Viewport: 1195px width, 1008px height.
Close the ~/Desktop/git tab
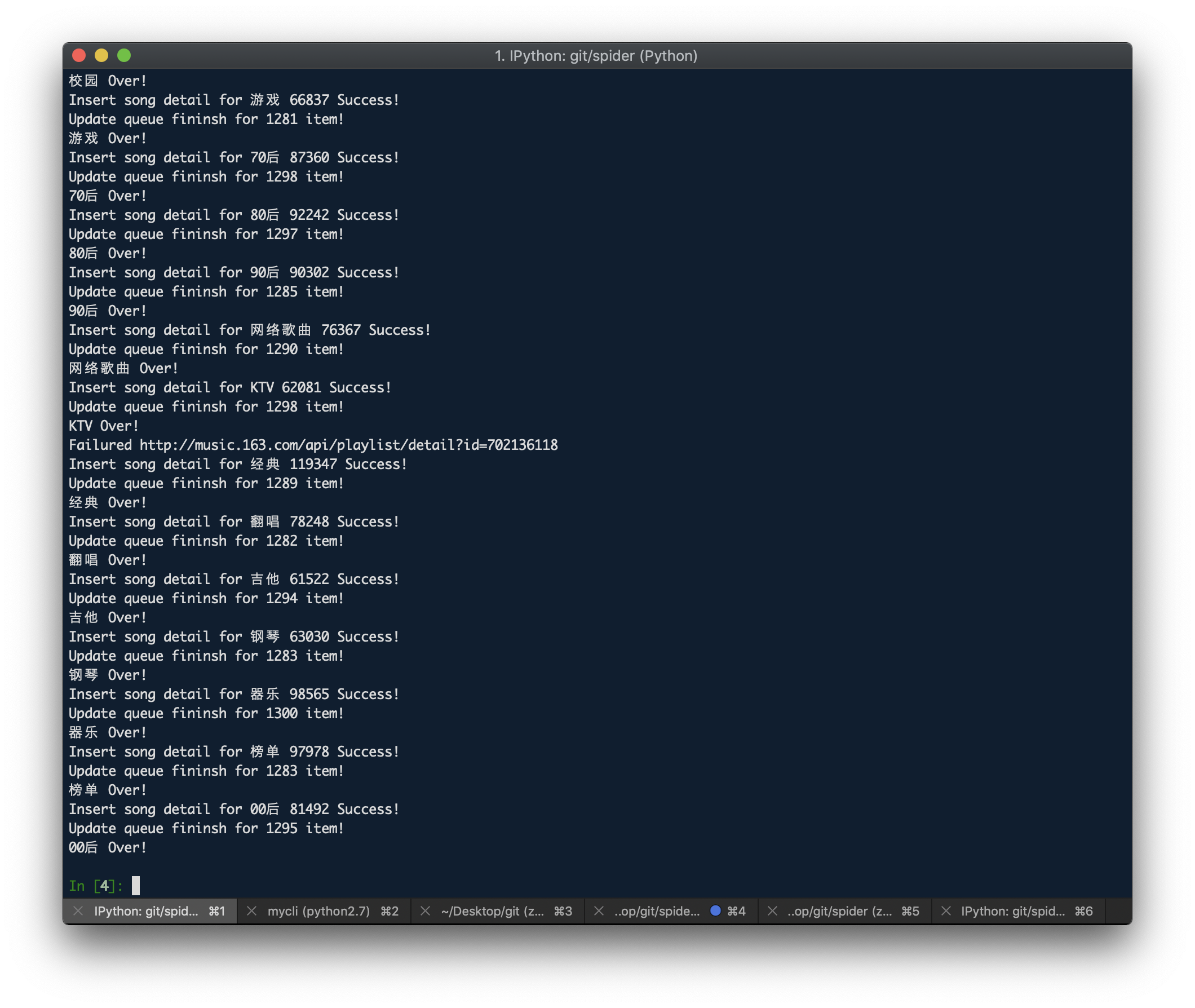pos(425,911)
